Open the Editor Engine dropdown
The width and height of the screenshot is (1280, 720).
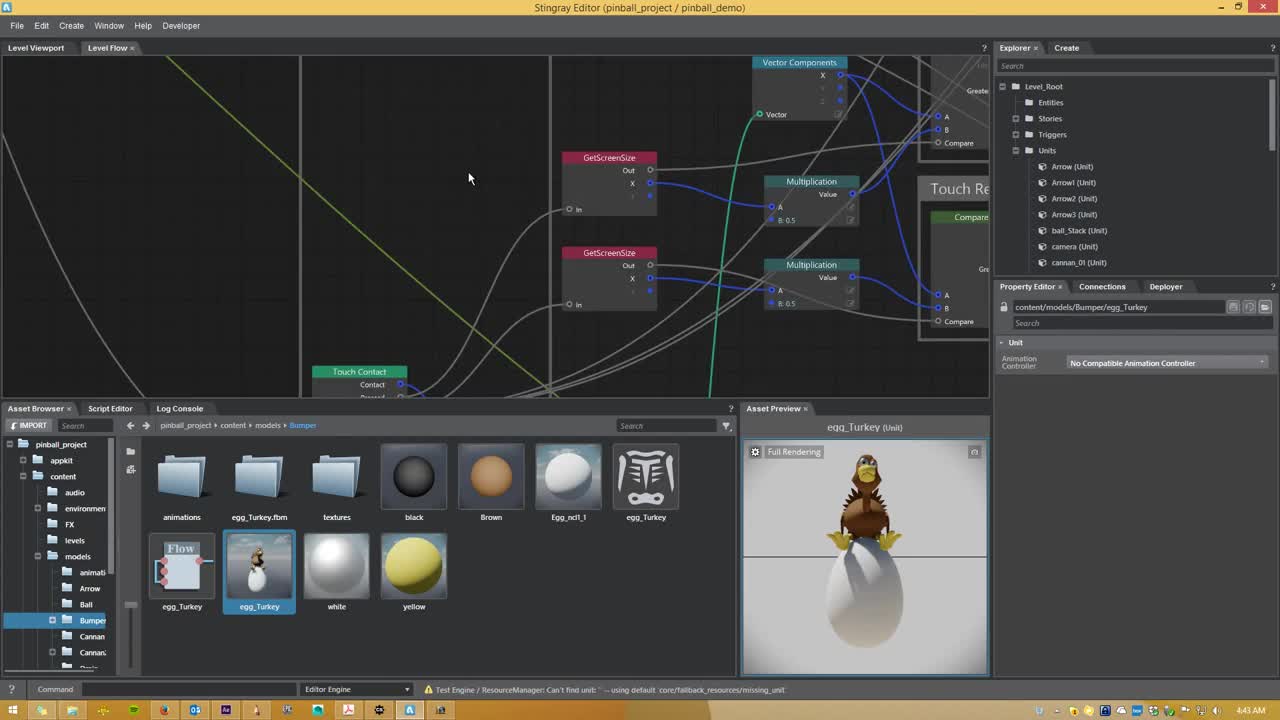pyautogui.click(x=355, y=689)
